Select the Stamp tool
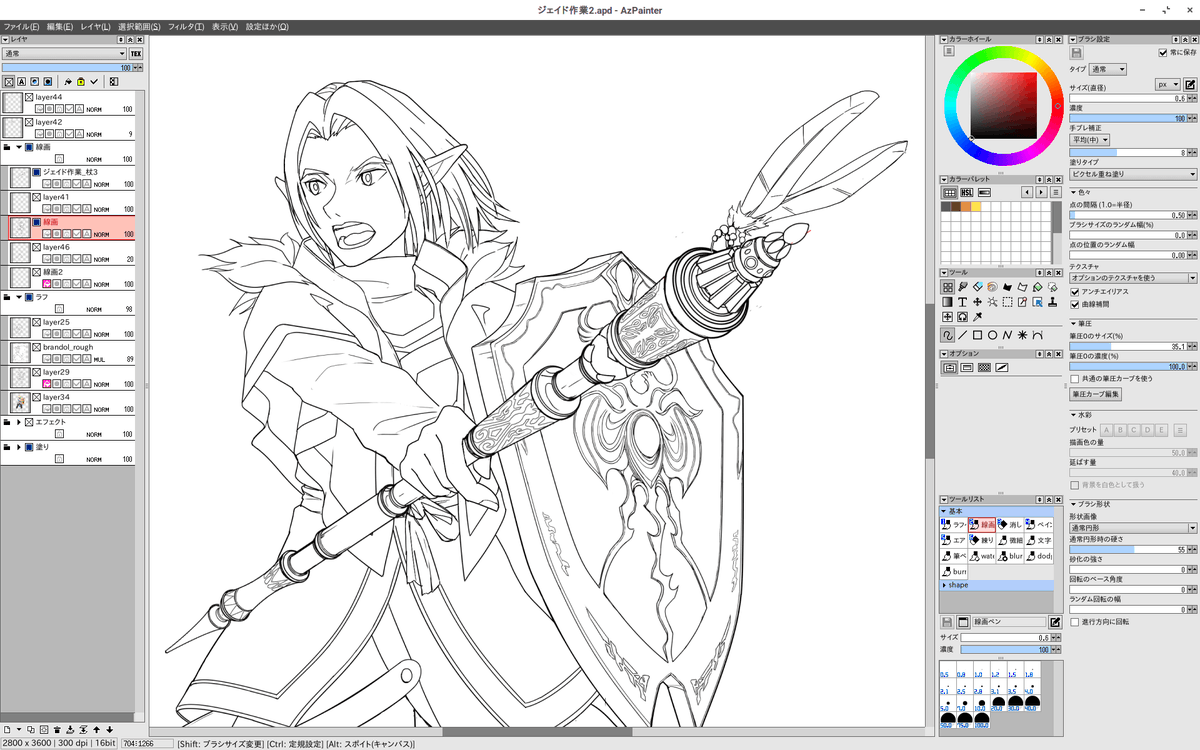1200x750 pixels. [x=1052, y=301]
